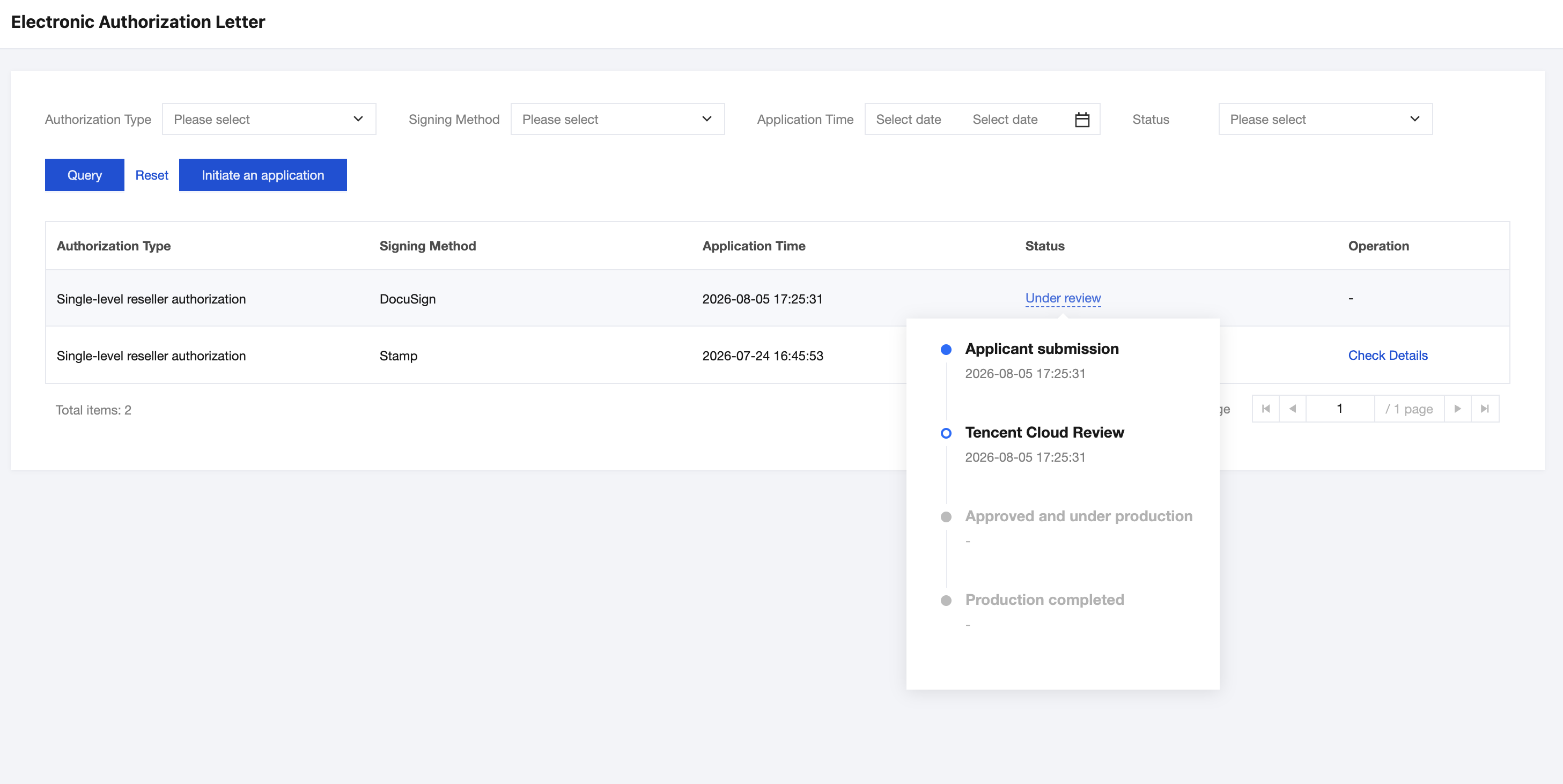Screen dimensions: 1563x784
Task: Select the Stamp signing method cell
Action: [399, 356]
